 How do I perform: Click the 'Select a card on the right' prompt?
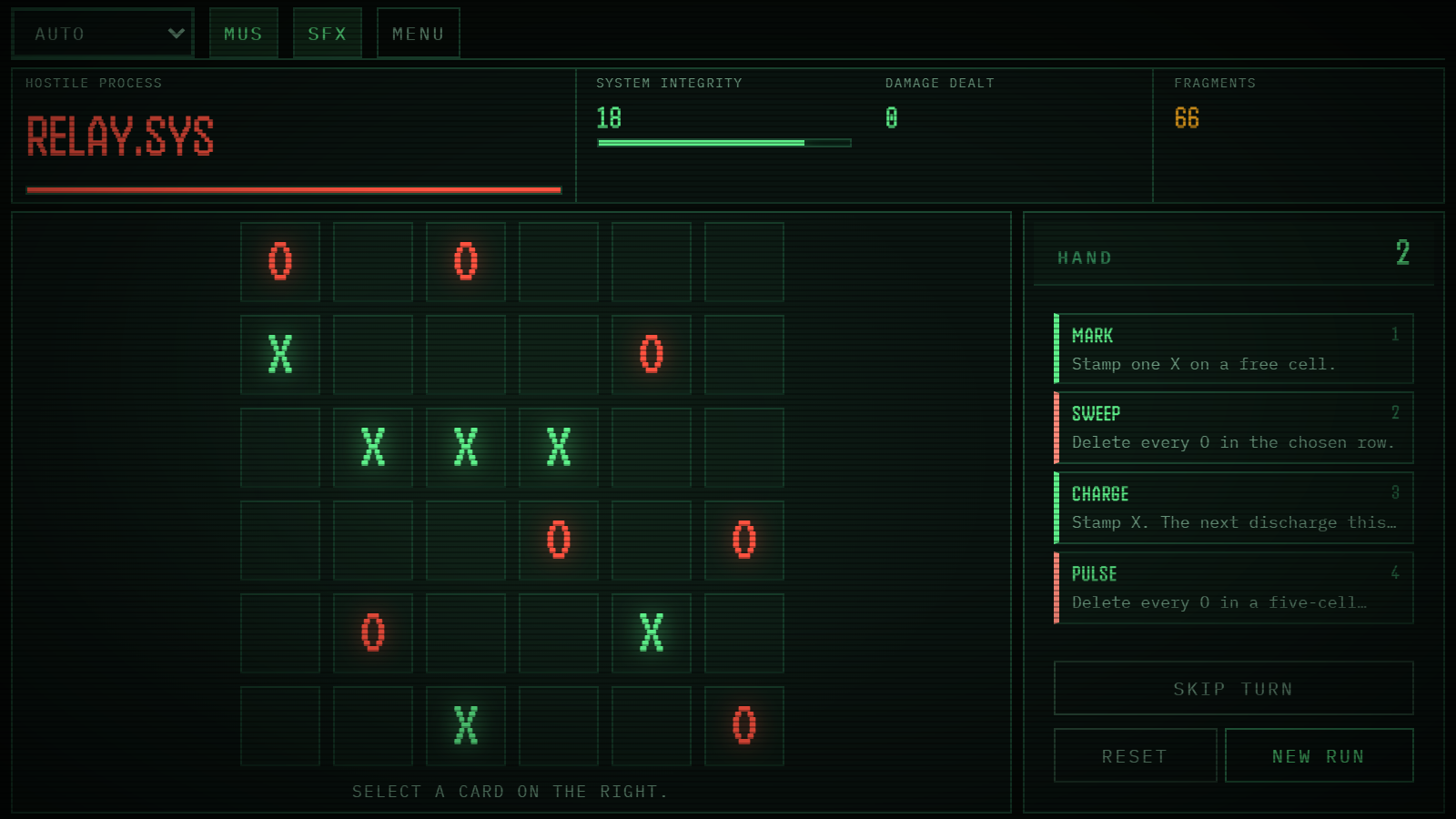tap(511, 792)
